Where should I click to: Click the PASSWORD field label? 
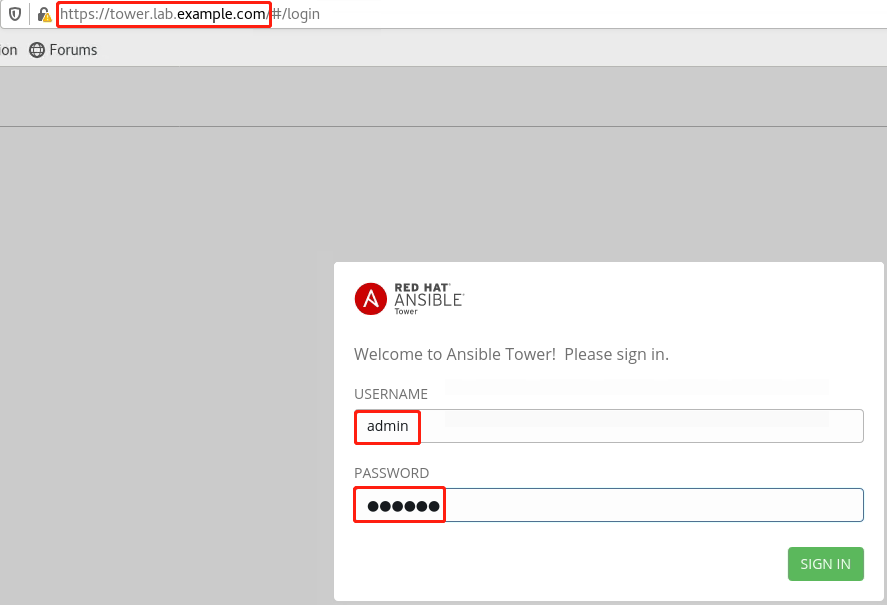(391, 473)
